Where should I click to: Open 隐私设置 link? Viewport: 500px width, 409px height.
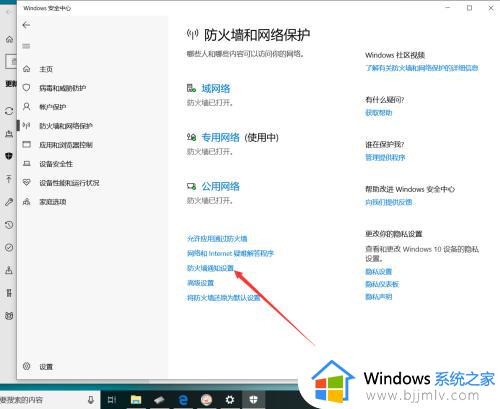(379, 272)
